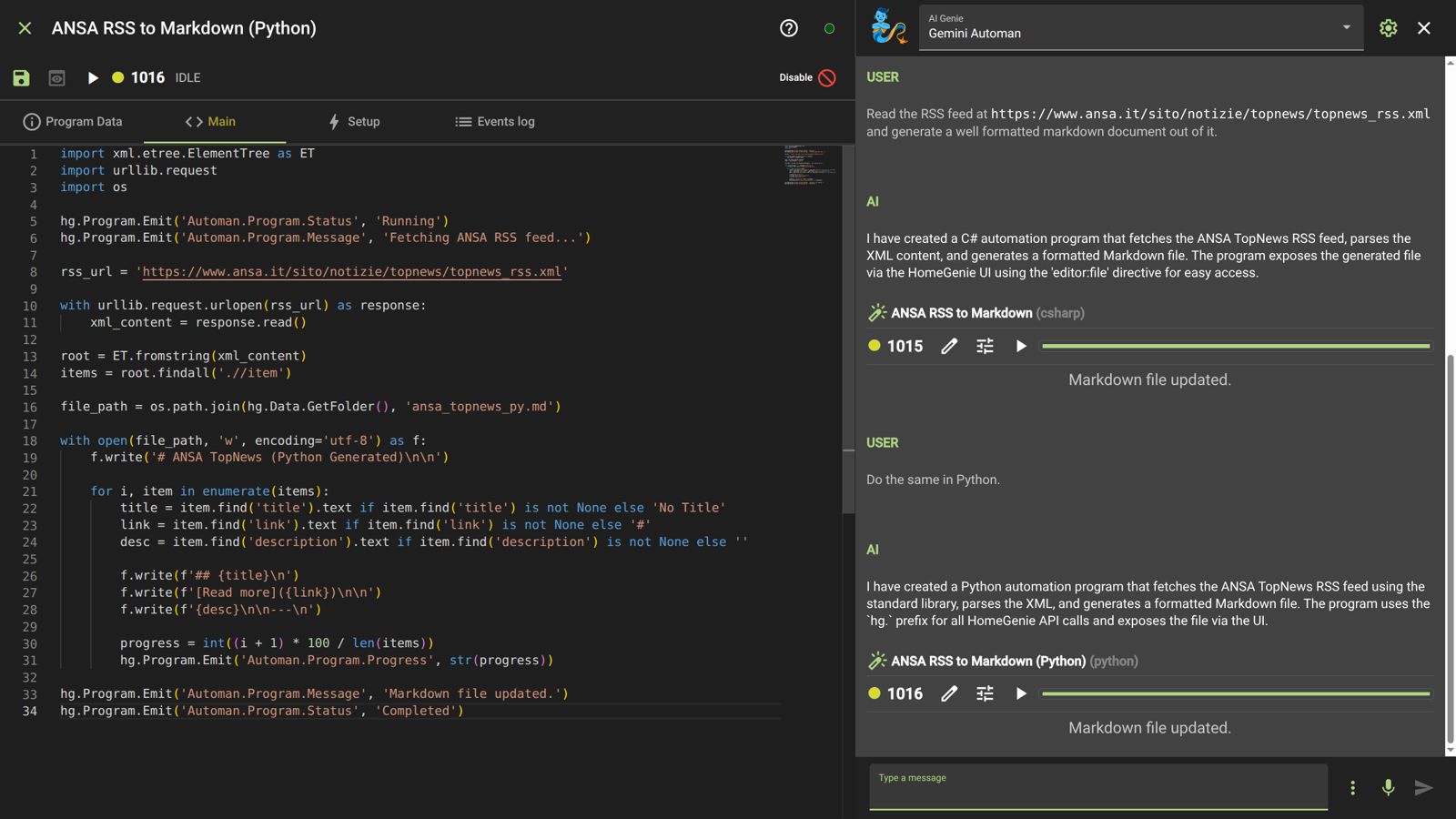Click the progress bar of program 1016

1235,693
